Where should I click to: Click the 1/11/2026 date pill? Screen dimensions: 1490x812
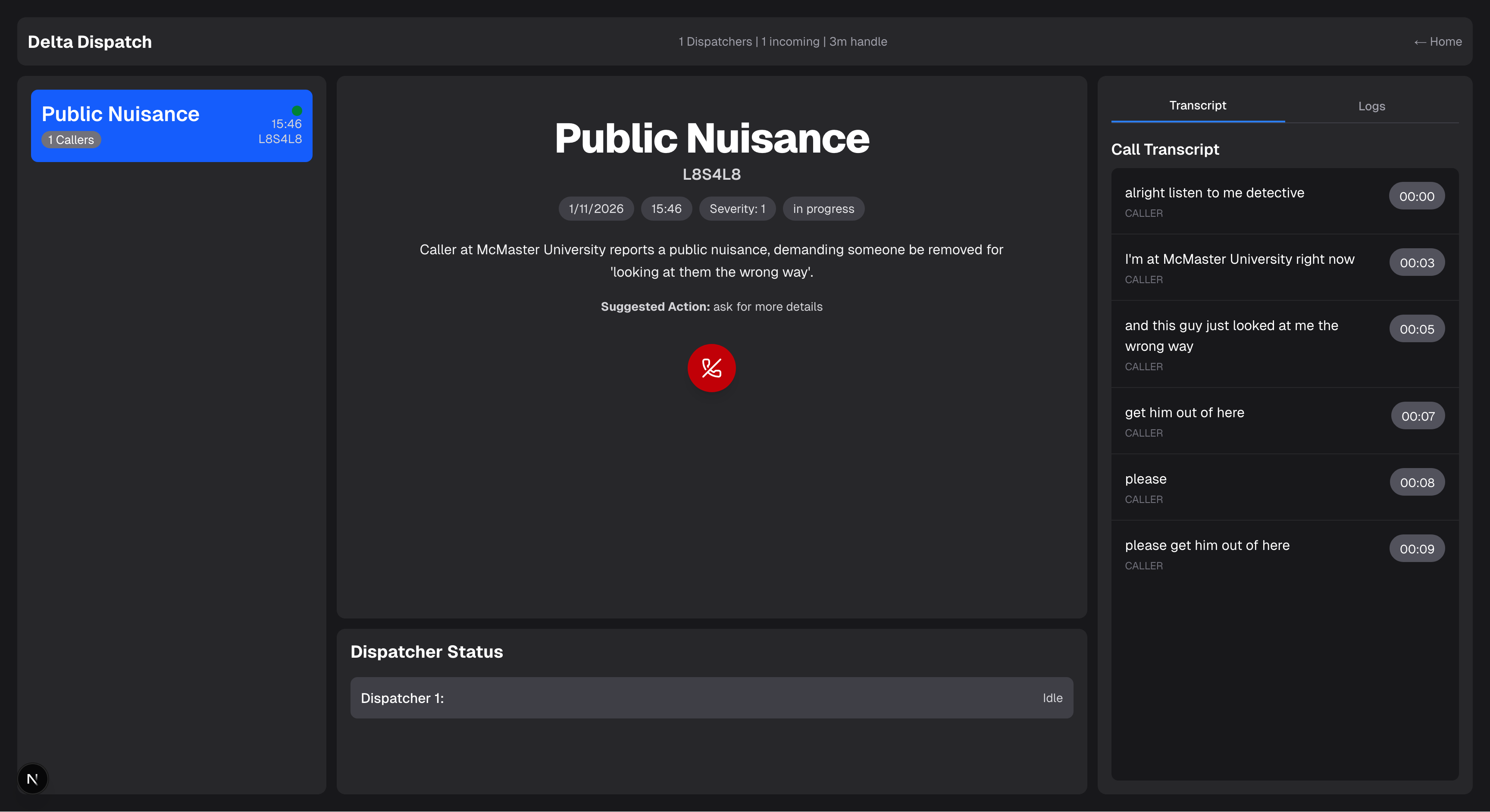click(595, 209)
